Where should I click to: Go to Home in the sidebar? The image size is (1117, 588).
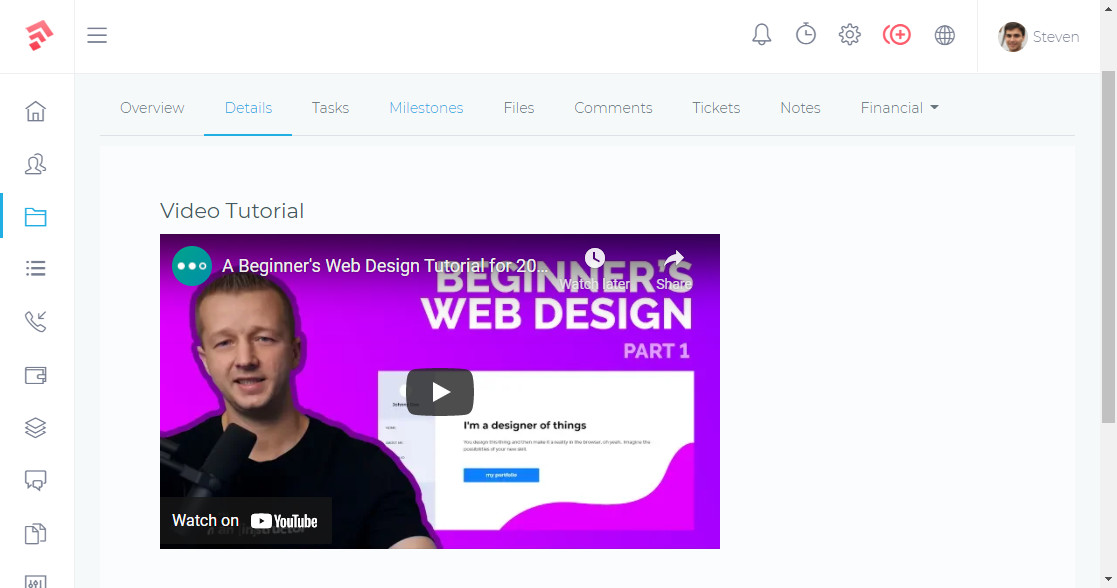36,111
